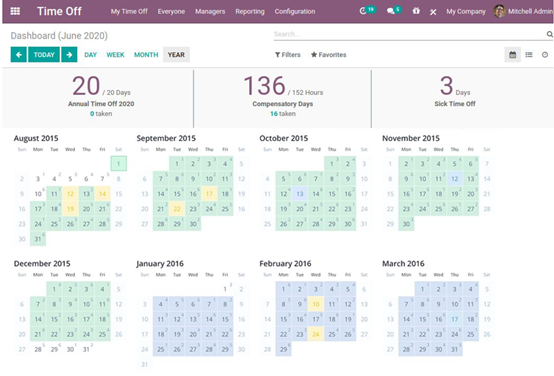554x376 pixels.
Task: Click yellow February 10 2016 cell
Action: pyautogui.click(x=316, y=304)
